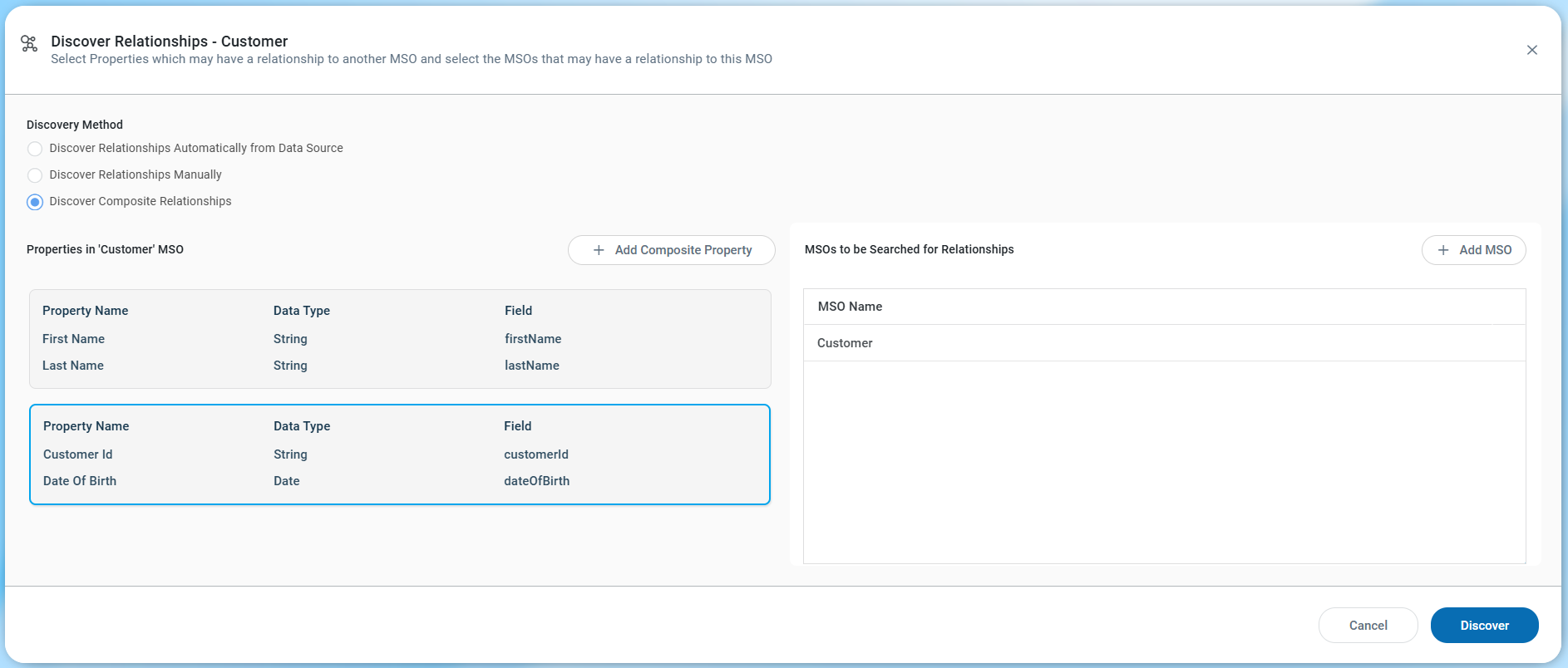This screenshot has height=668, width=1568.
Task: Click the First Name property row
Action: [x=74, y=339]
